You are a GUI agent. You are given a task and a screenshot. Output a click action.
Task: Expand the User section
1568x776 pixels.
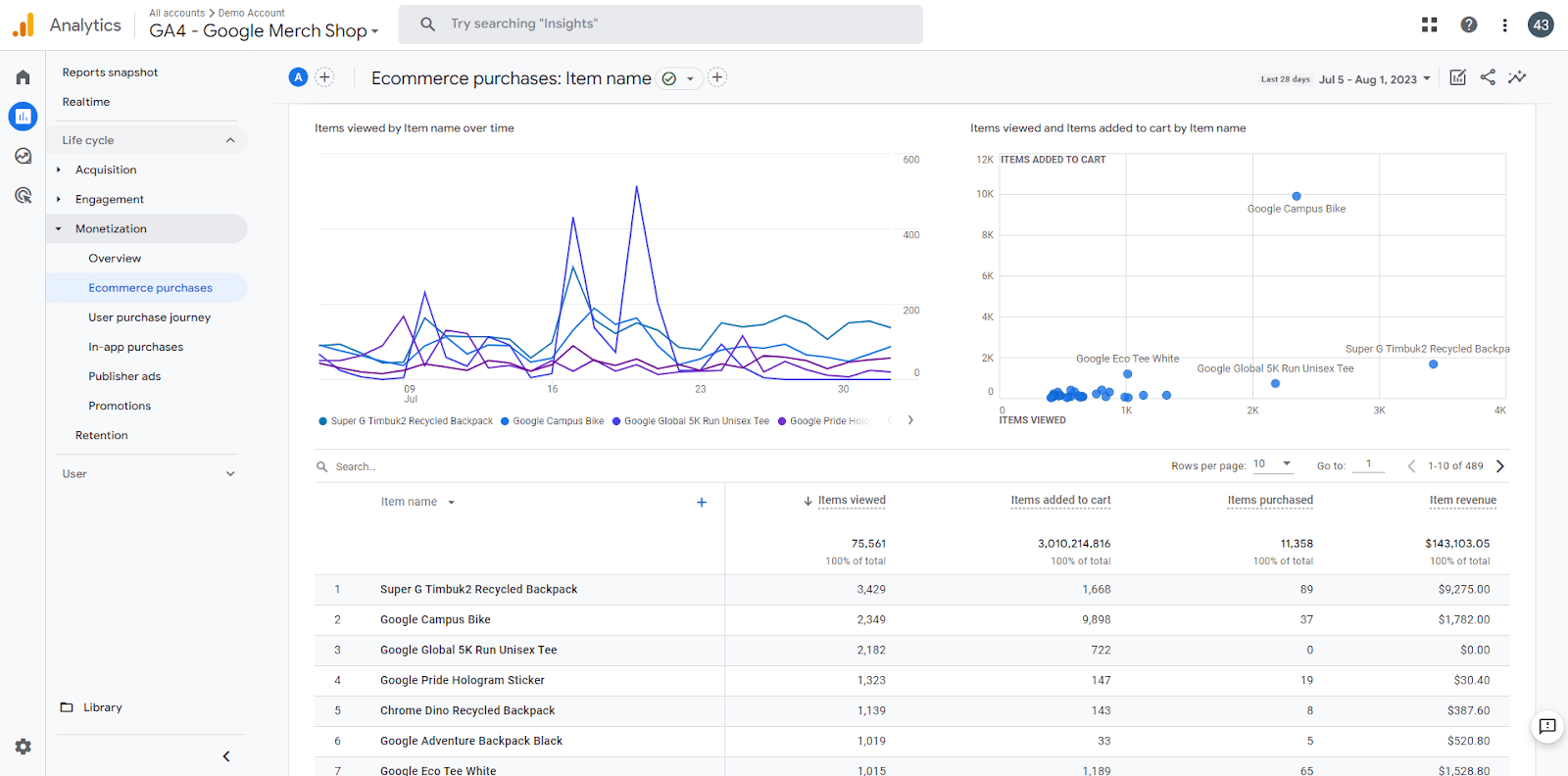[230, 473]
